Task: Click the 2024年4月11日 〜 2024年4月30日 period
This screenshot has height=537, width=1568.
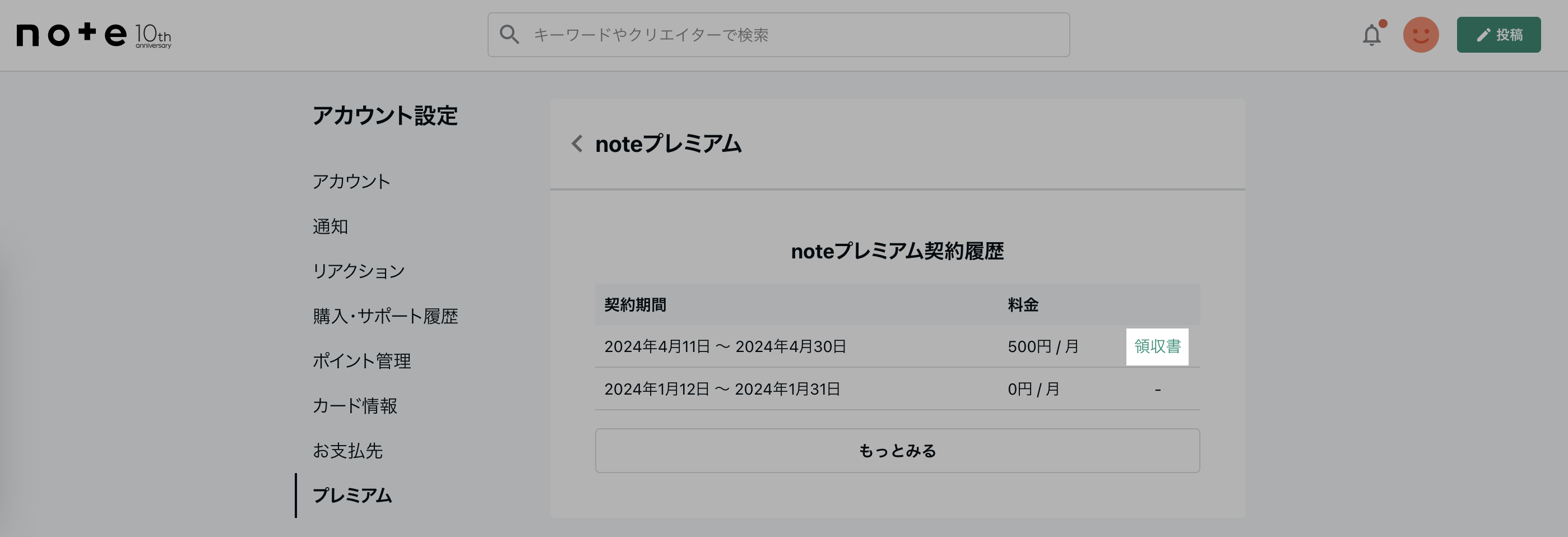Action: point(725,346)
